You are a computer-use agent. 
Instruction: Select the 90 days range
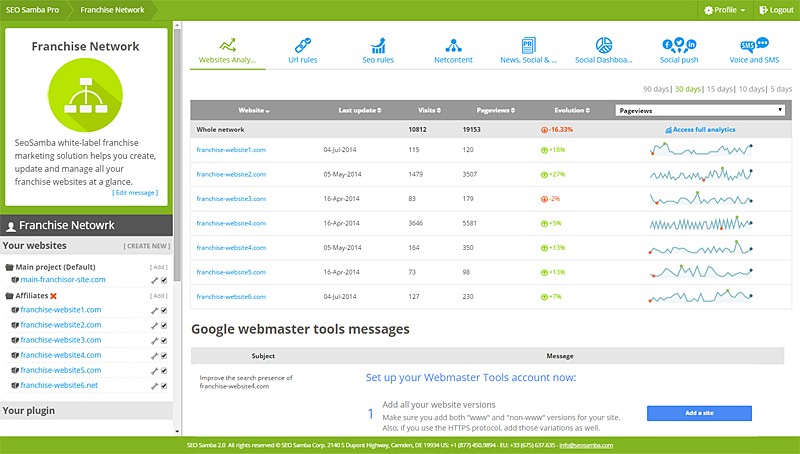pyautogui.click(x=656, y=89)
